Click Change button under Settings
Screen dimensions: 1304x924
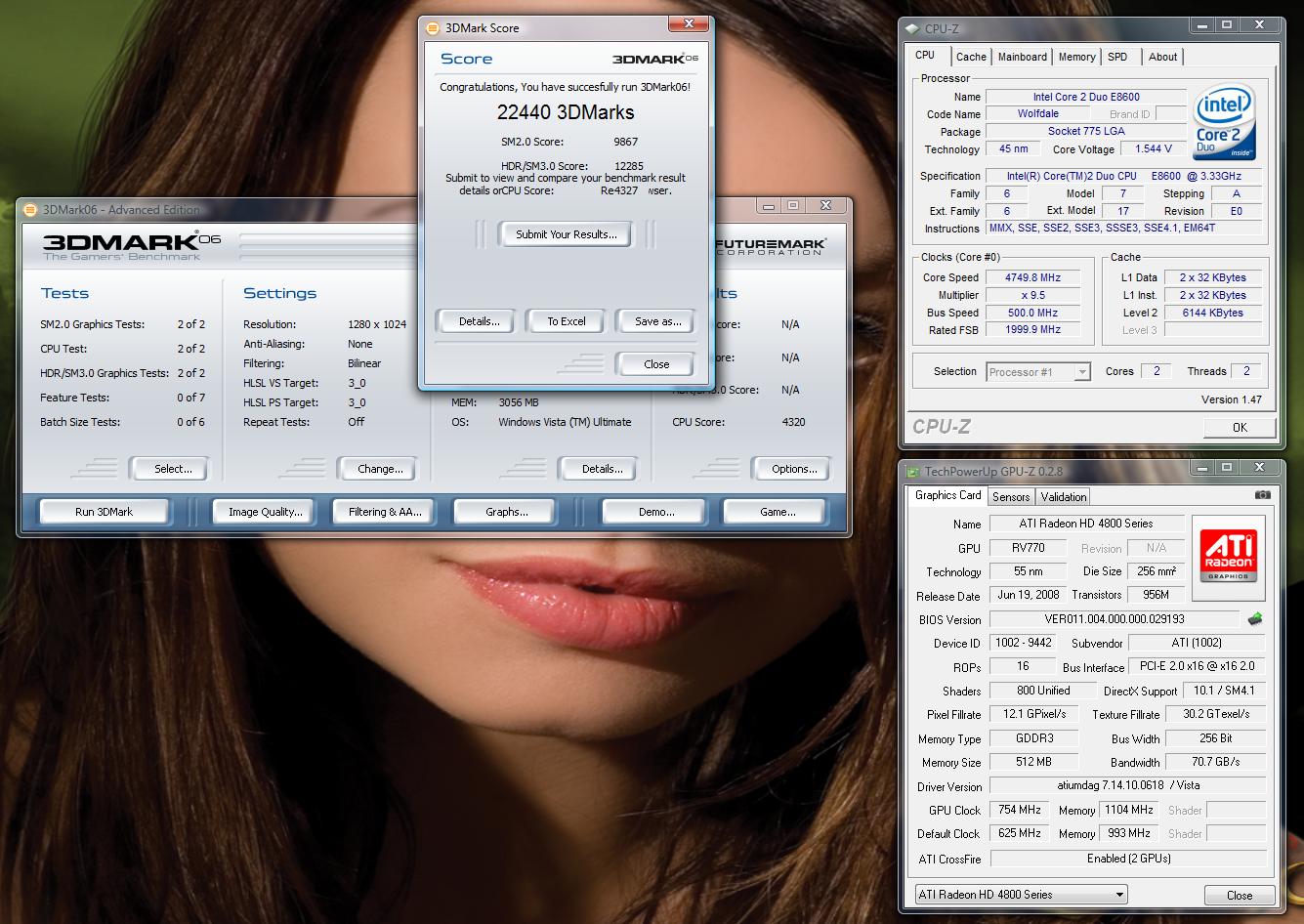(380, 469)
